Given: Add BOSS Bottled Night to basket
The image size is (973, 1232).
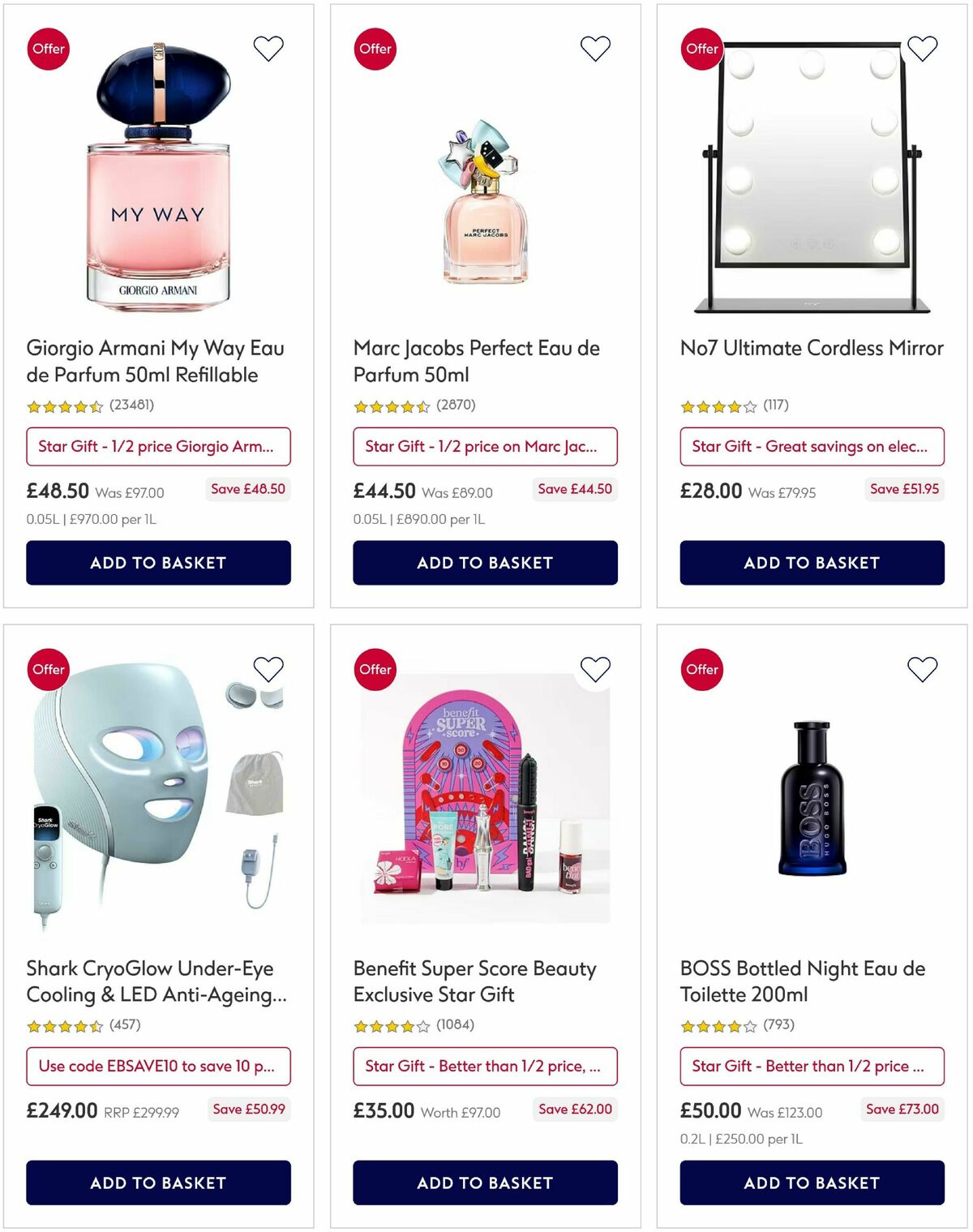Looking at the screenshot, I should (811, 1183).
